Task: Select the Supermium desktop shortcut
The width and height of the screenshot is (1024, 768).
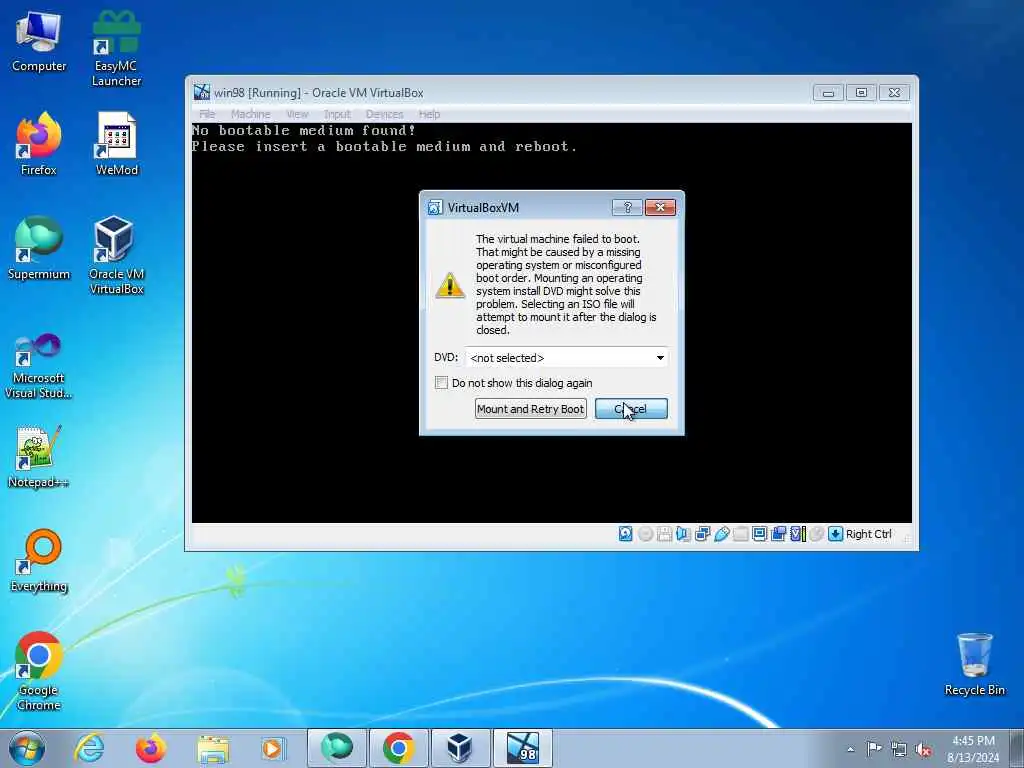Action: [x=39, y=249]
